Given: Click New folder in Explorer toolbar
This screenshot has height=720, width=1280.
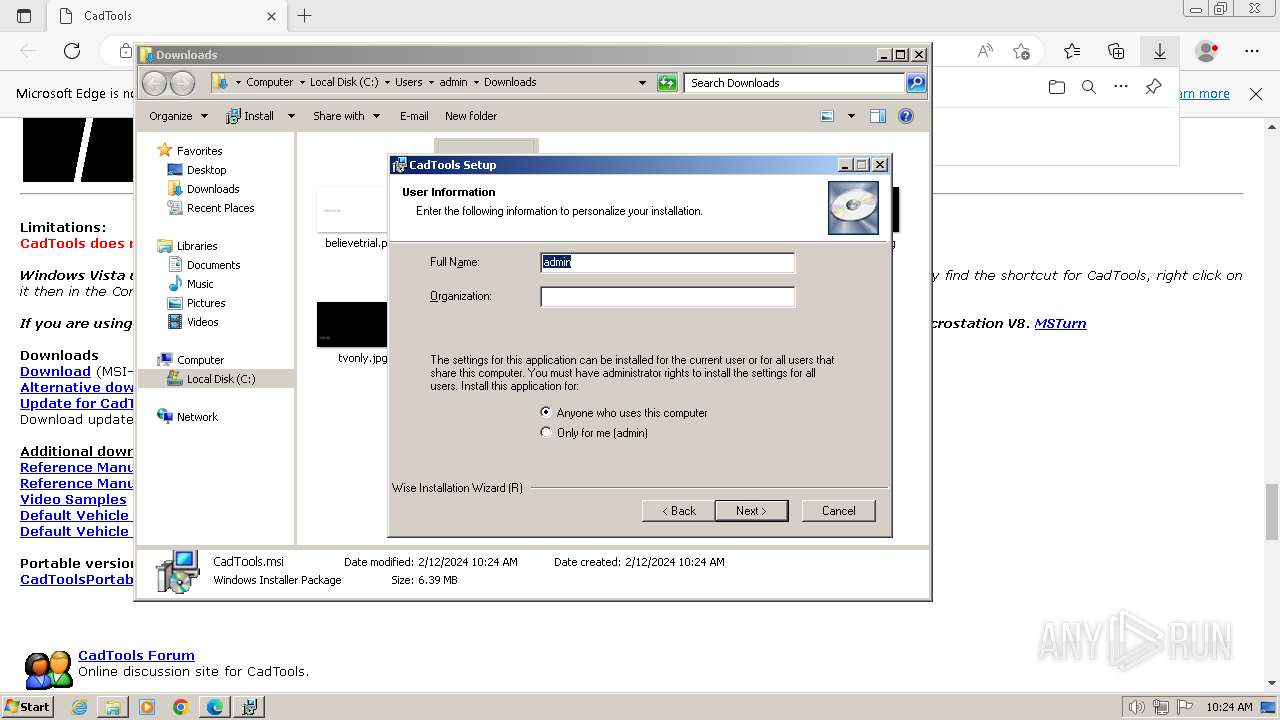Looking at the screenshot, I should (x=471, y=116).
